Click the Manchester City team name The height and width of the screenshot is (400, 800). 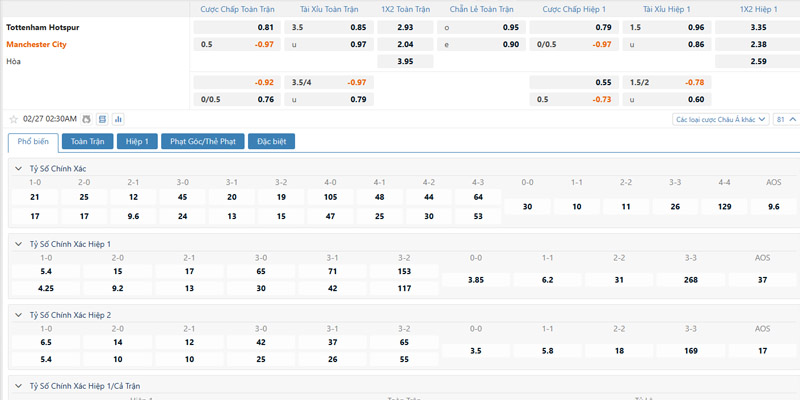(x=36, y=44)
